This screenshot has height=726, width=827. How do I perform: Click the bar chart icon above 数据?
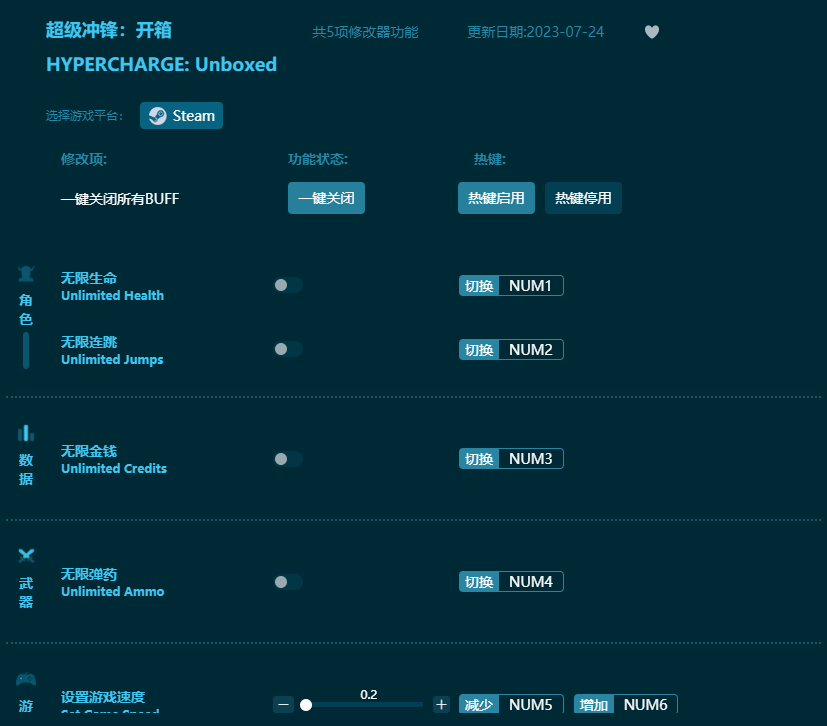point(25,431)
